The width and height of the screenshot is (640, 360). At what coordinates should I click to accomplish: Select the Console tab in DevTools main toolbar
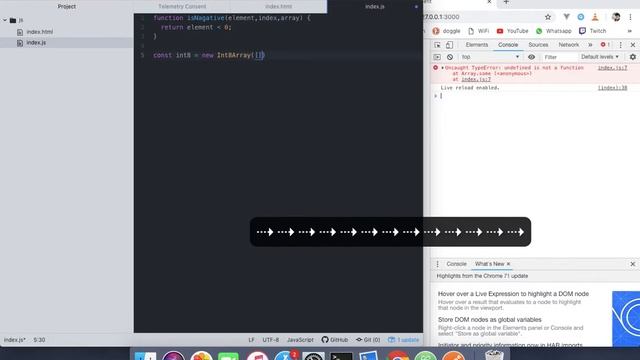click(x=508, y=45)
